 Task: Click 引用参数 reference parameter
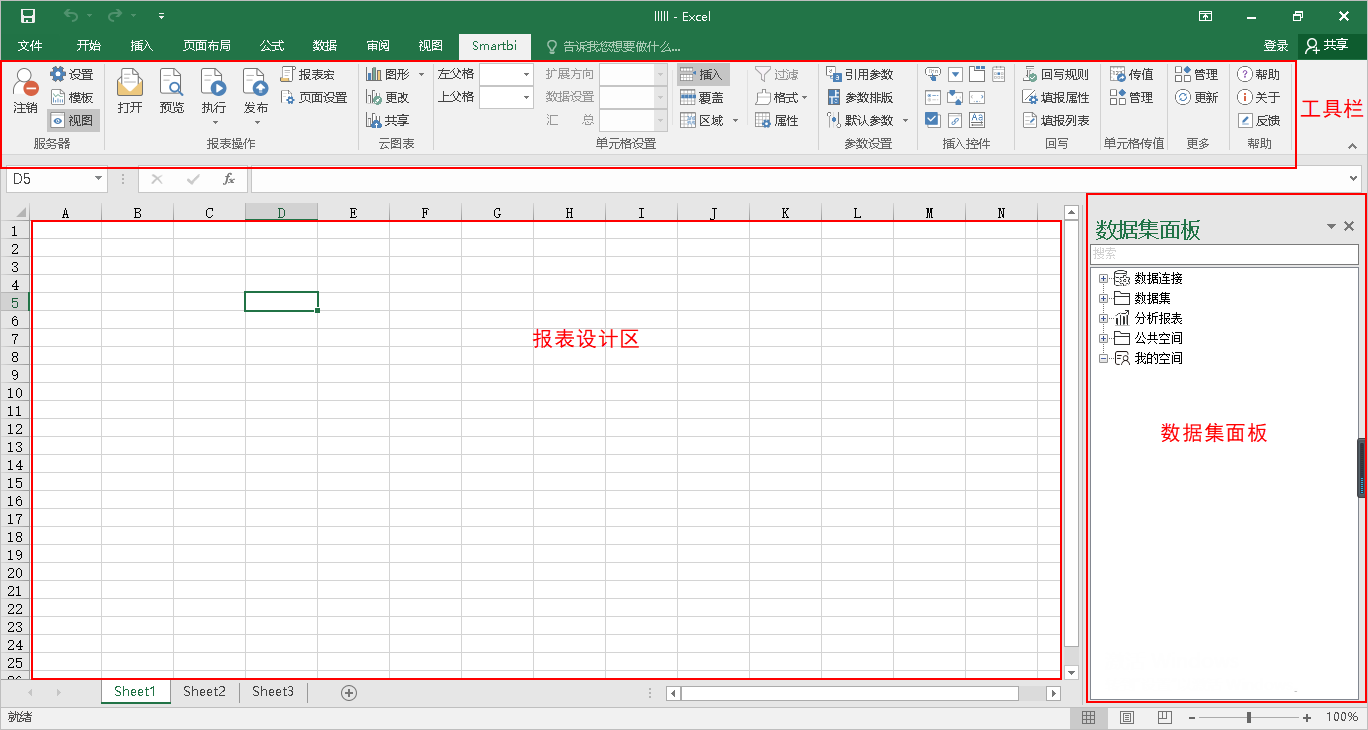pos(860,74)
